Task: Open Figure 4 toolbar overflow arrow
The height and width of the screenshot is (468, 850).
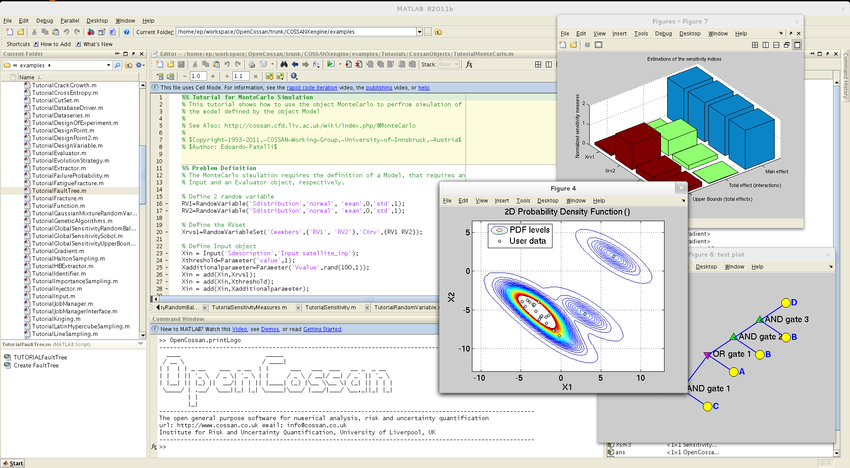Action: (x=683, y=201)
